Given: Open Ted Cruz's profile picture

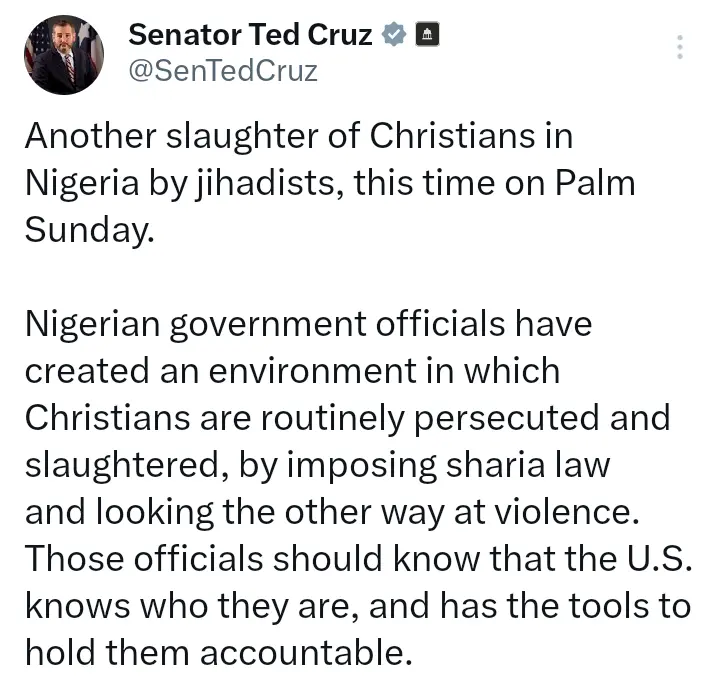Looking at the screenshot, I should [x=64, y=54].
